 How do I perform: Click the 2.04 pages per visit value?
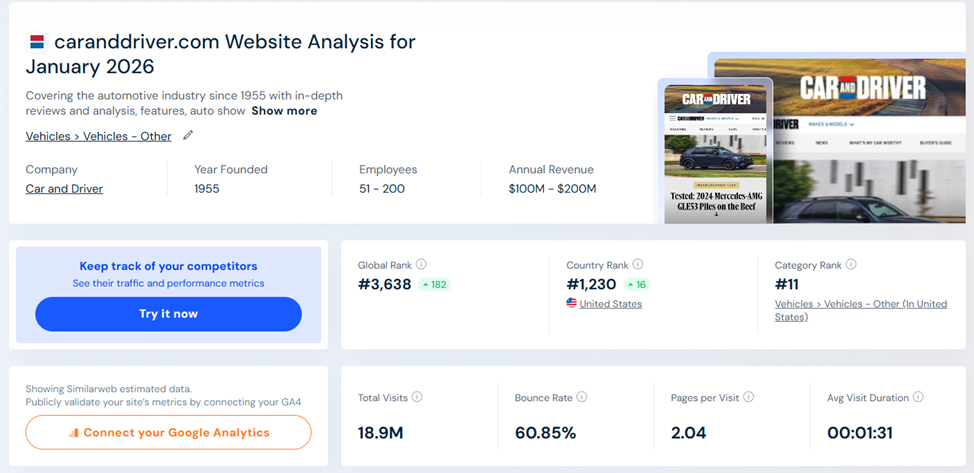coord(688,433)
